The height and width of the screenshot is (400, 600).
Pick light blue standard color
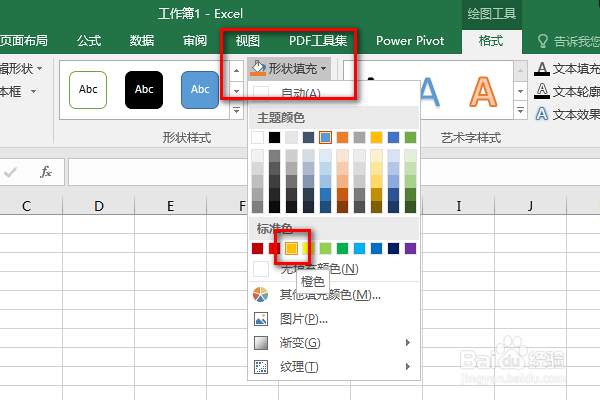click(359, 248)
